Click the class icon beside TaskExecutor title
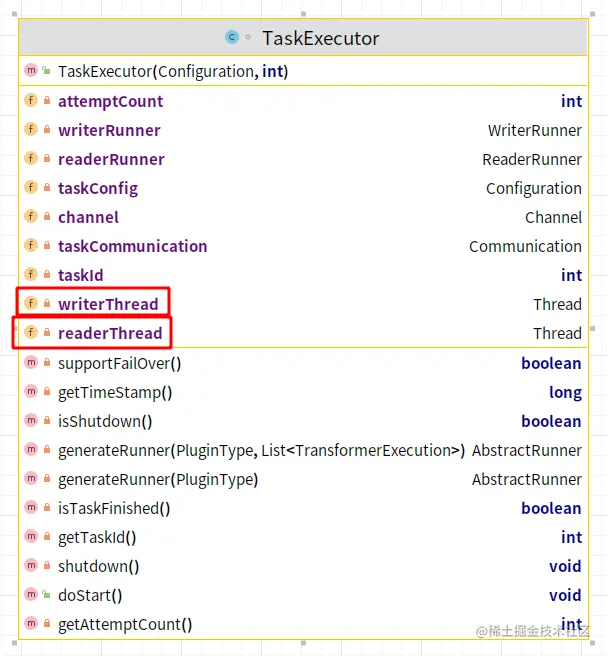 [x=231, y=37]
